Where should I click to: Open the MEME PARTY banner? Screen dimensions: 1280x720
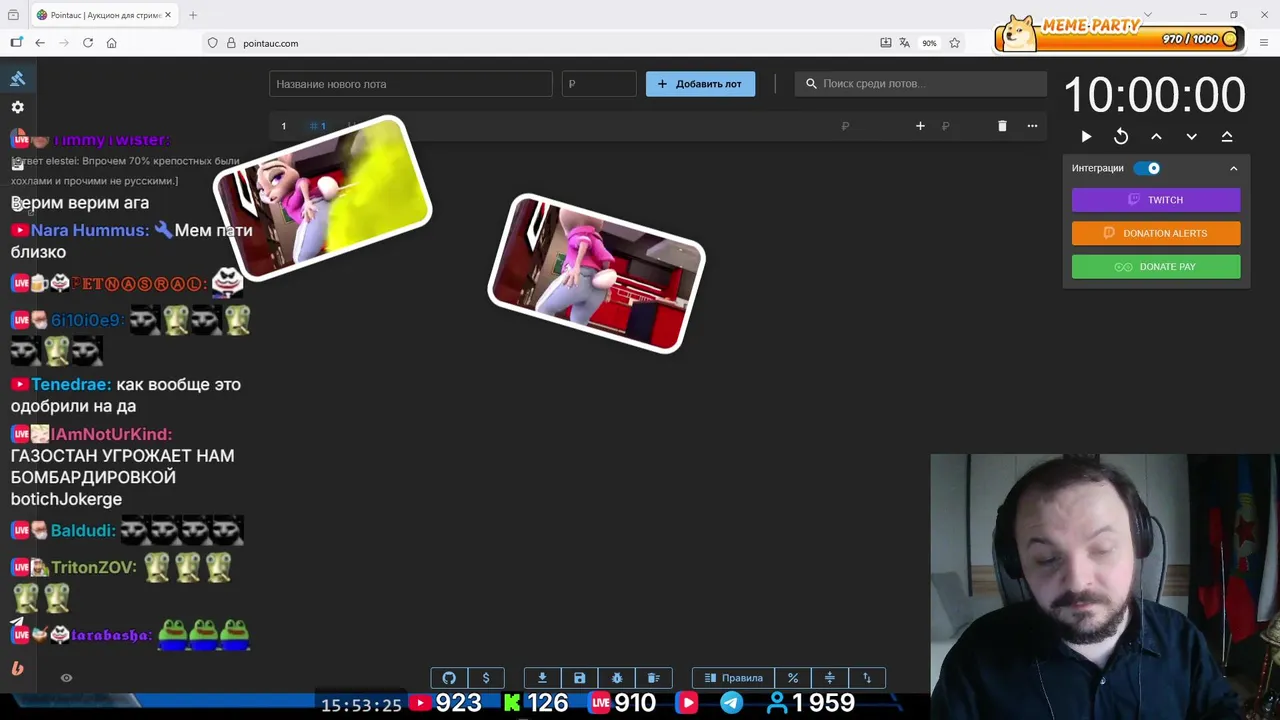(1120, 33)
